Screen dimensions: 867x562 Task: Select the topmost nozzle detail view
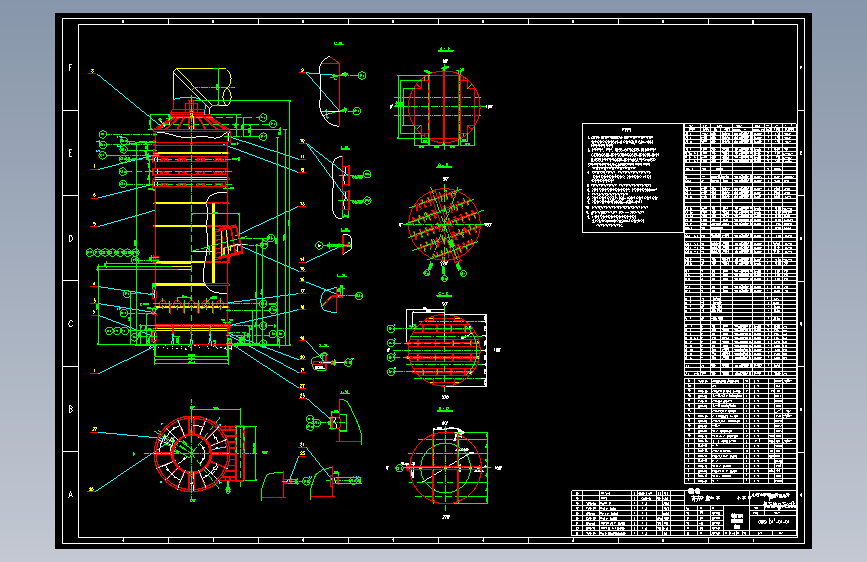[x=331, y=91]
